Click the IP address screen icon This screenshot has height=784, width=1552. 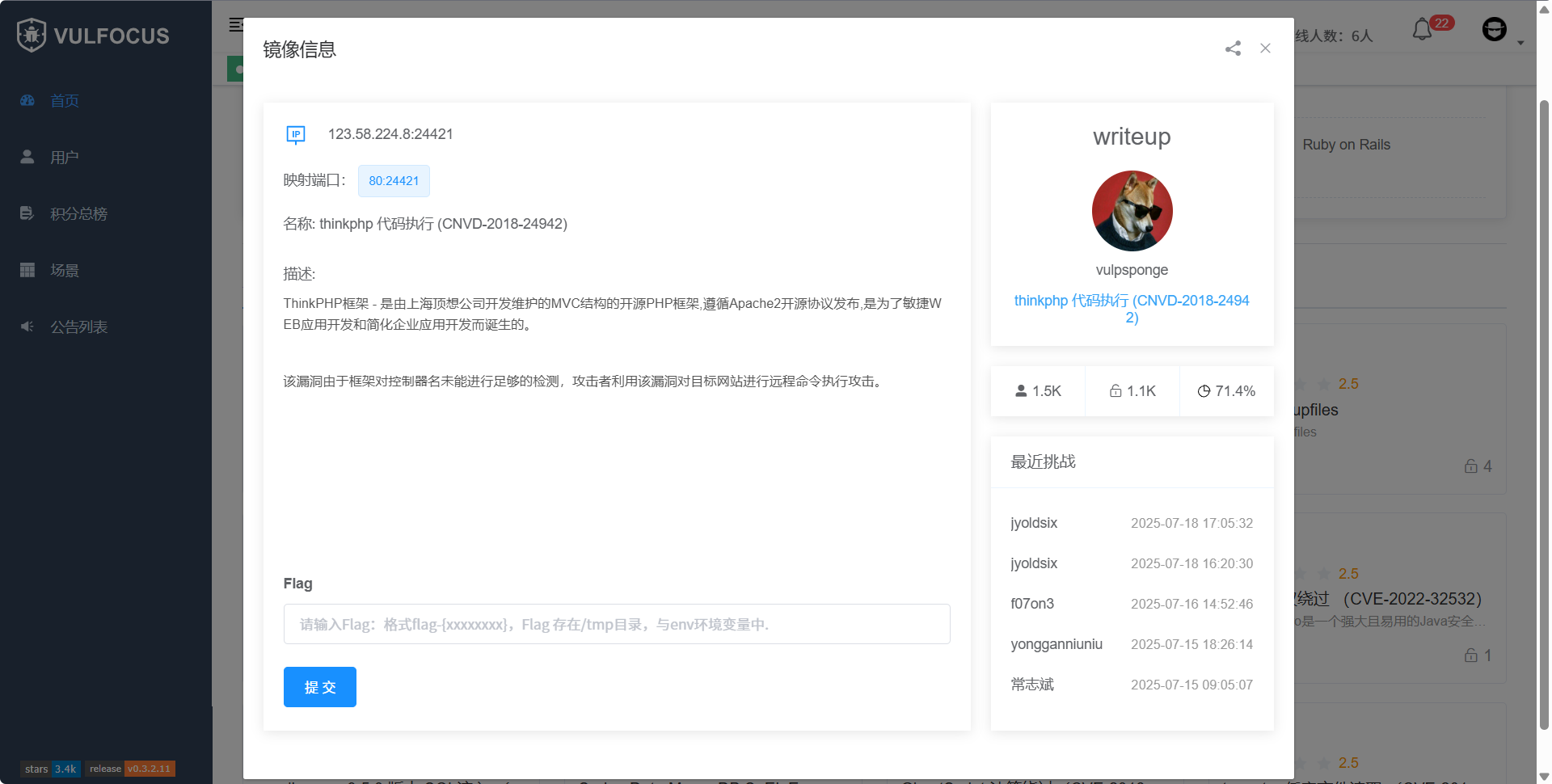coord(296,134)
